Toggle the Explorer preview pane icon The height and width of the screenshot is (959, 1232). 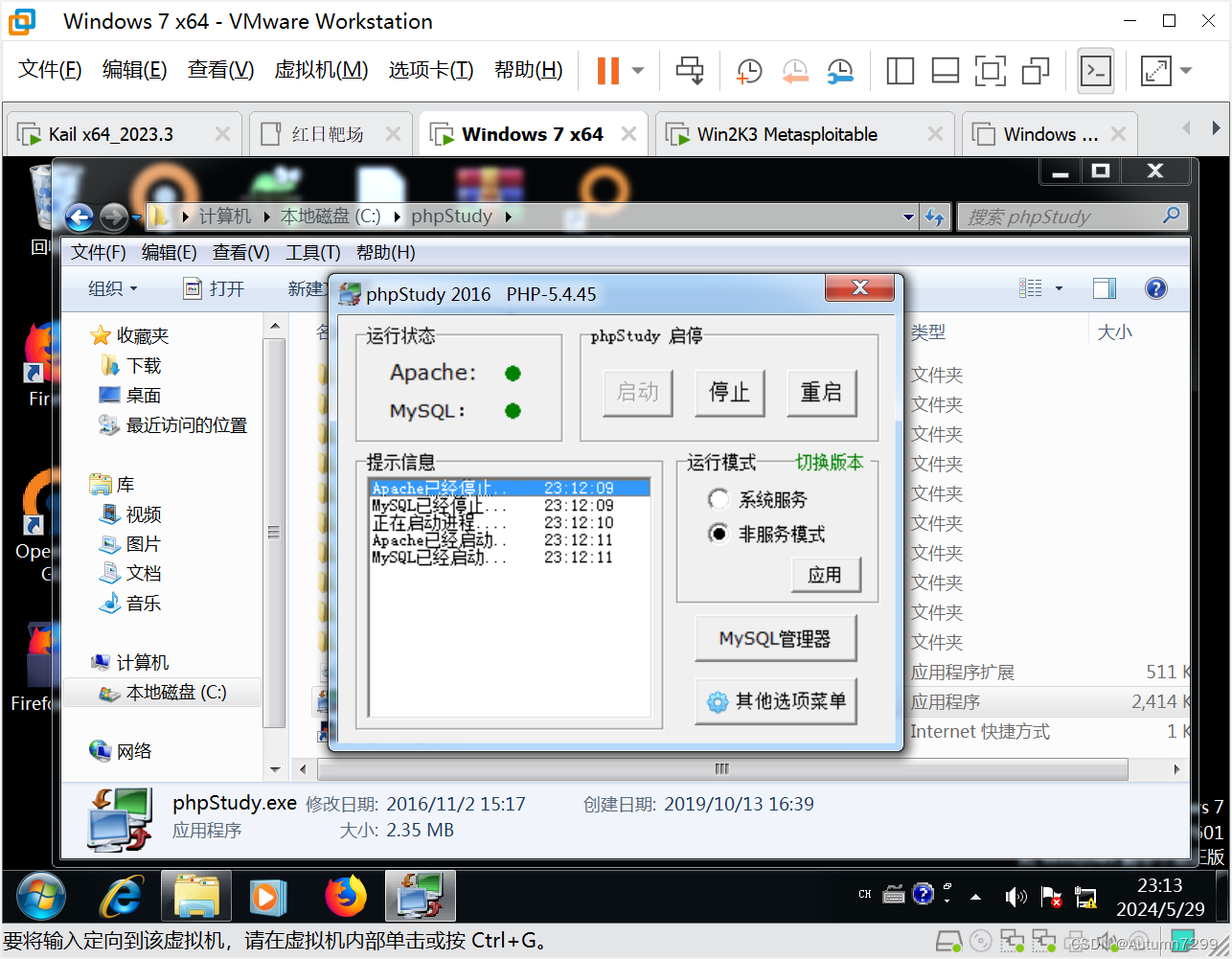[x=1105, y=288]
